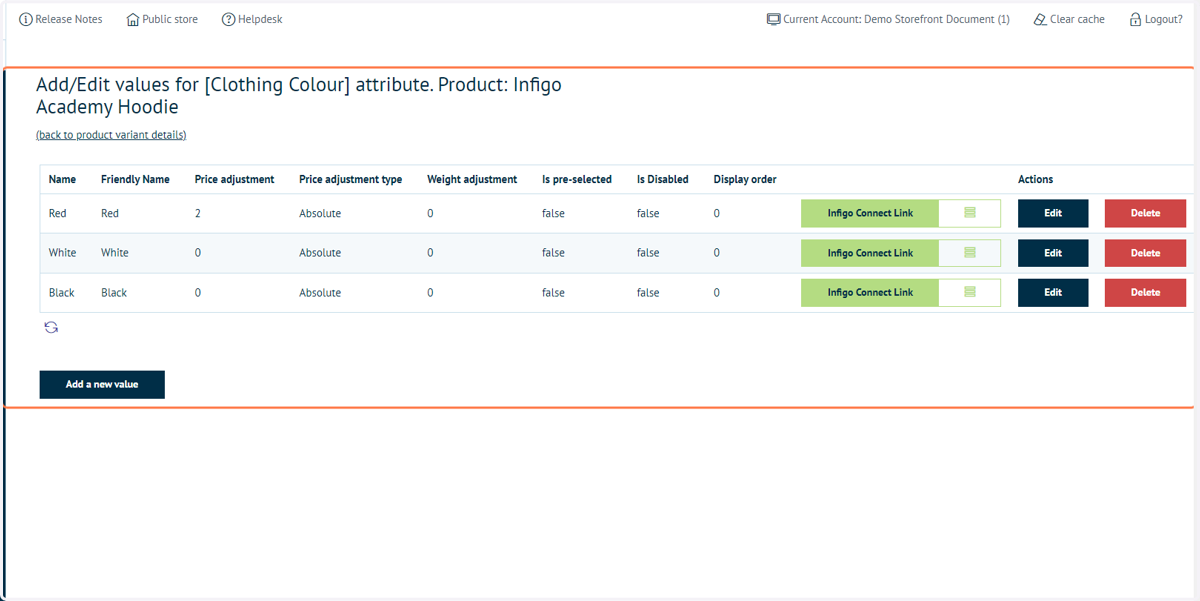Screen dimensions: 1200x601
Task: Open Release Notes link
Action: point(61,19)
